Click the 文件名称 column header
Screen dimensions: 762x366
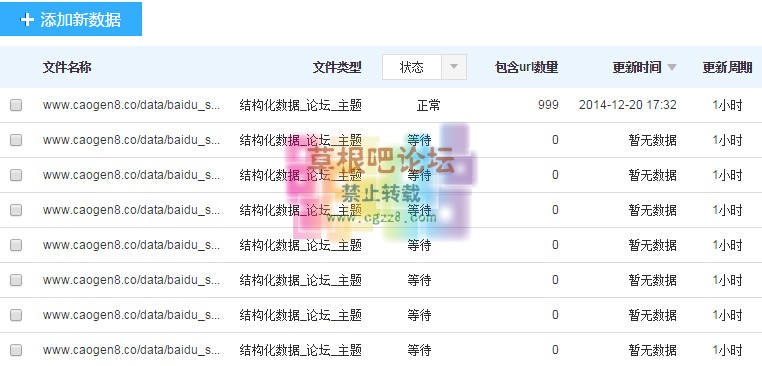point(67,67)
